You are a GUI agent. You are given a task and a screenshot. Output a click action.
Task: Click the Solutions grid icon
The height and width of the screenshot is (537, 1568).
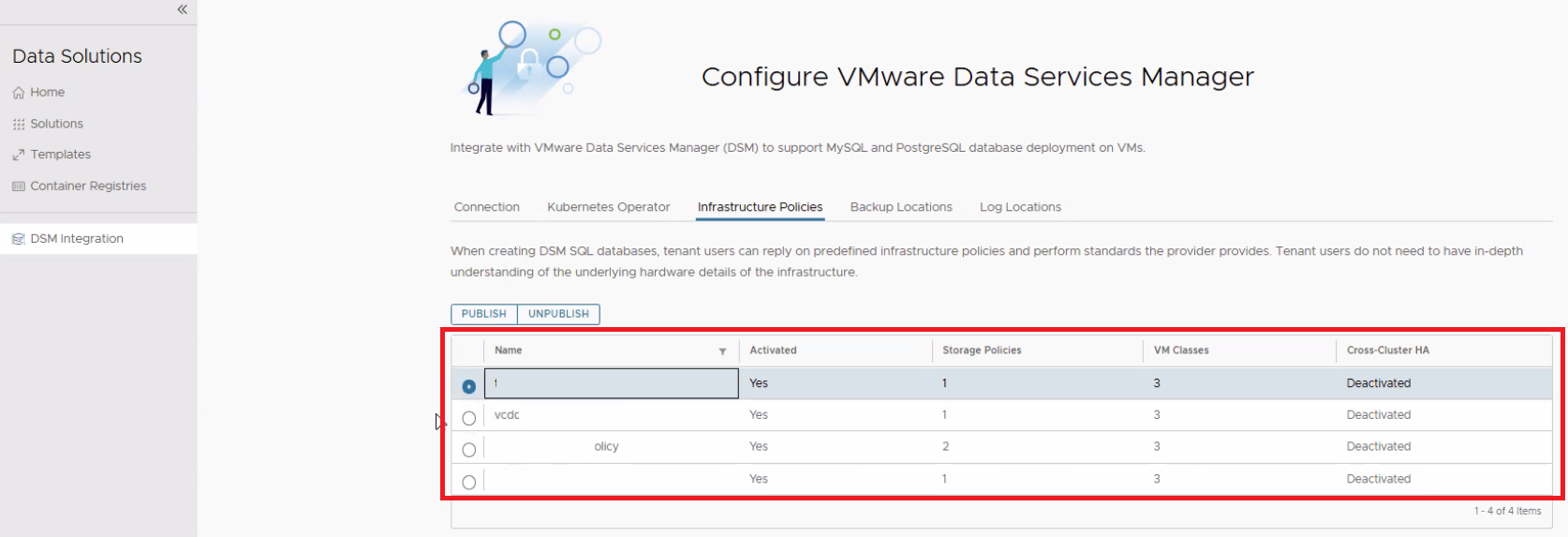click(x=19, y=125)
